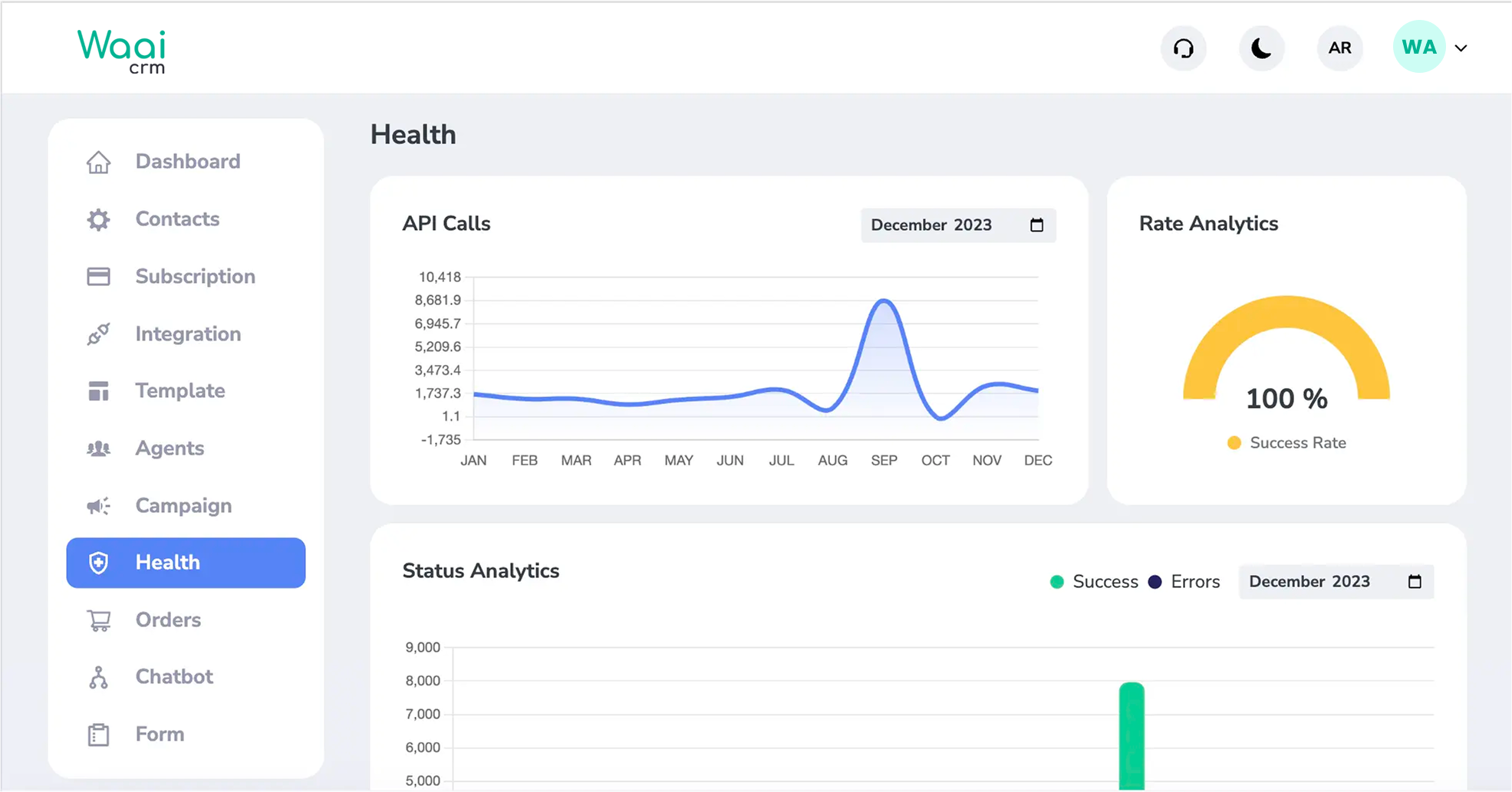Click the Subscription card icon
The height and width of the screenshot is (792, 1512).
98,277
